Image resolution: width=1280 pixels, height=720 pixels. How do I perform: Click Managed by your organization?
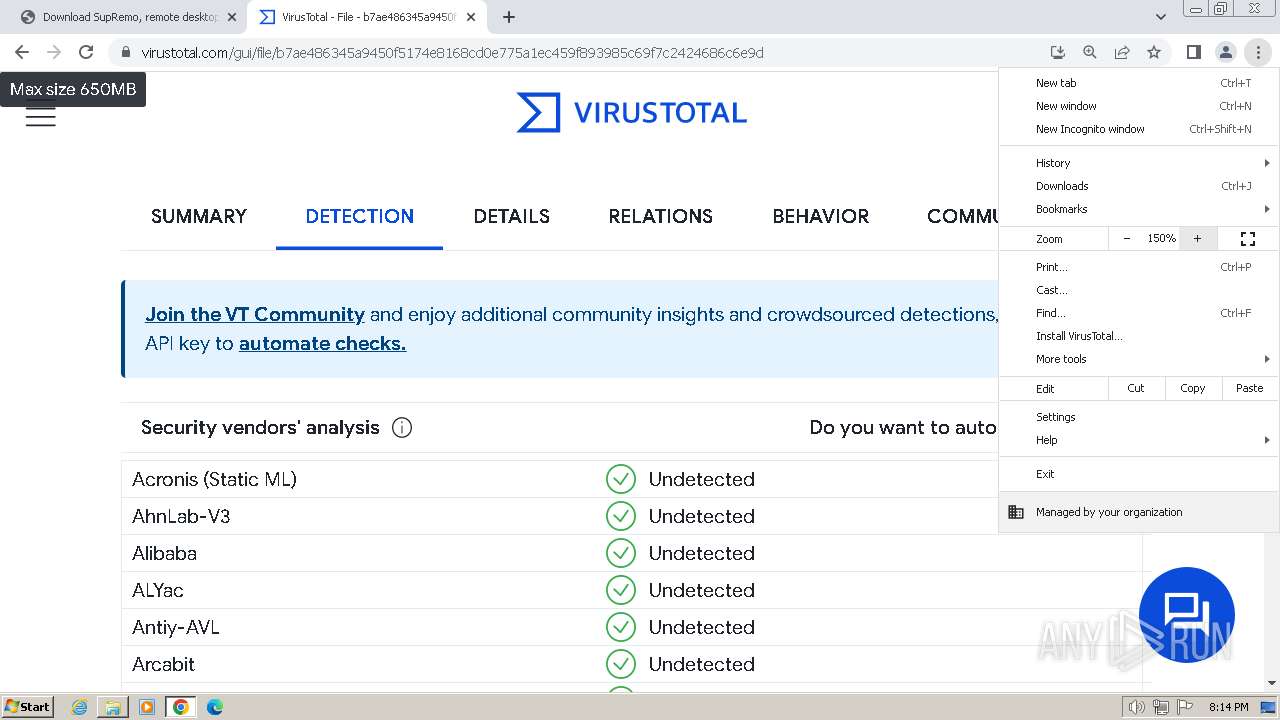click(x=1139, y=512)
